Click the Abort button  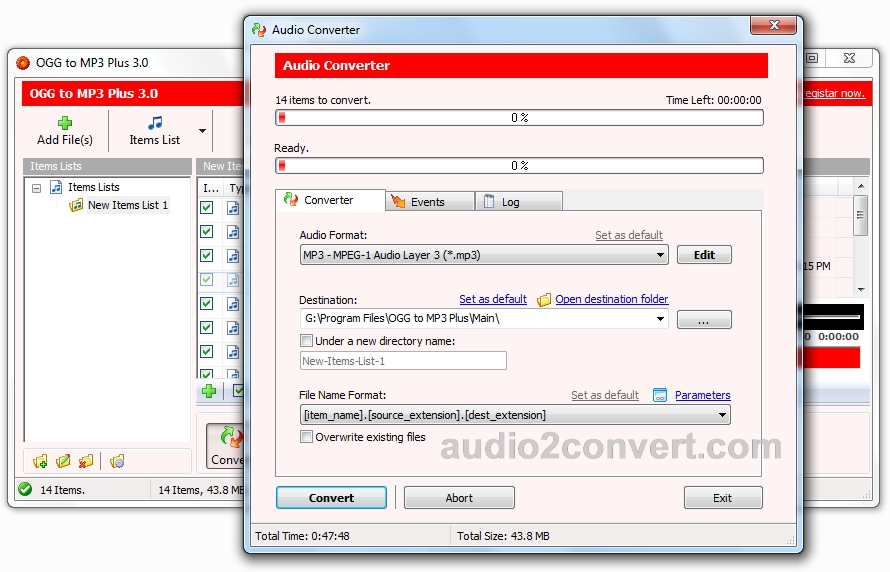[459, 498]
